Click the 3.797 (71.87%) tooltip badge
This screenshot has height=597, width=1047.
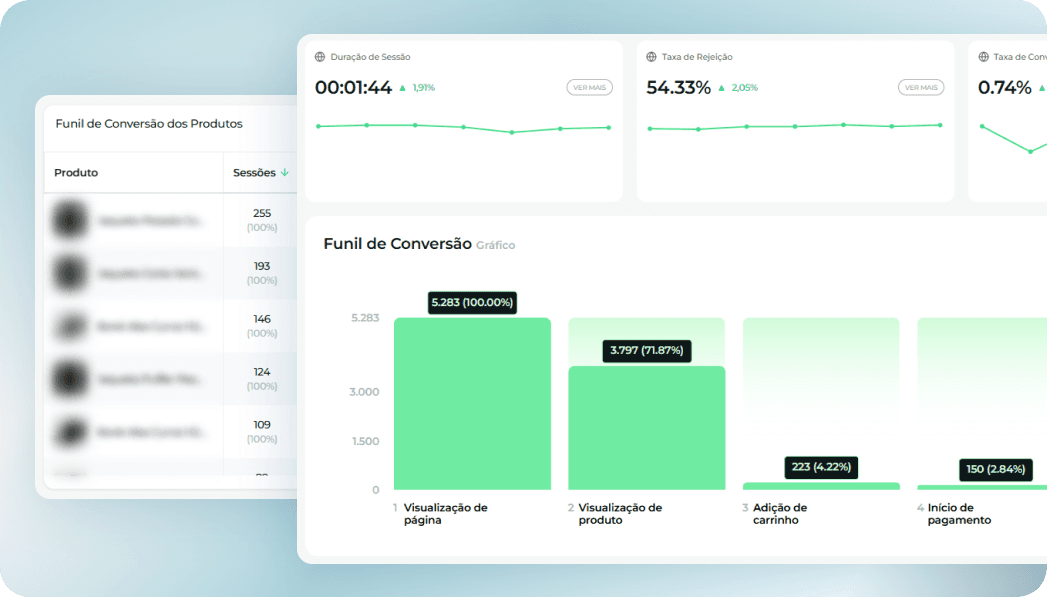645,350
